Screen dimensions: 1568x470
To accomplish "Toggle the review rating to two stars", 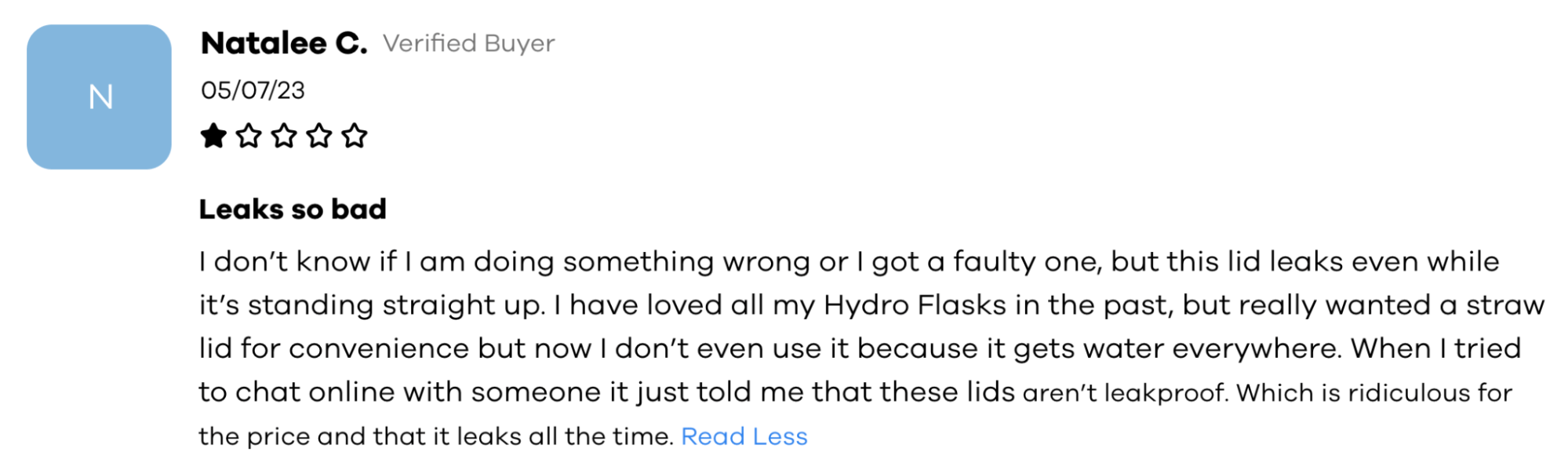I will click(x=249, y=135).
